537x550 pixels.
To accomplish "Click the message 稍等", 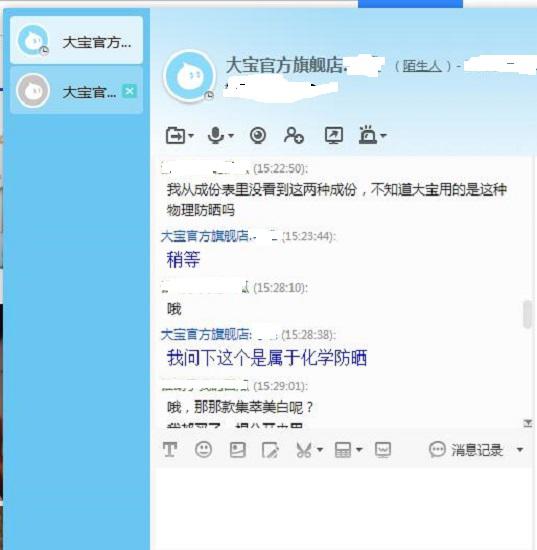I will [x=183, y=260].
